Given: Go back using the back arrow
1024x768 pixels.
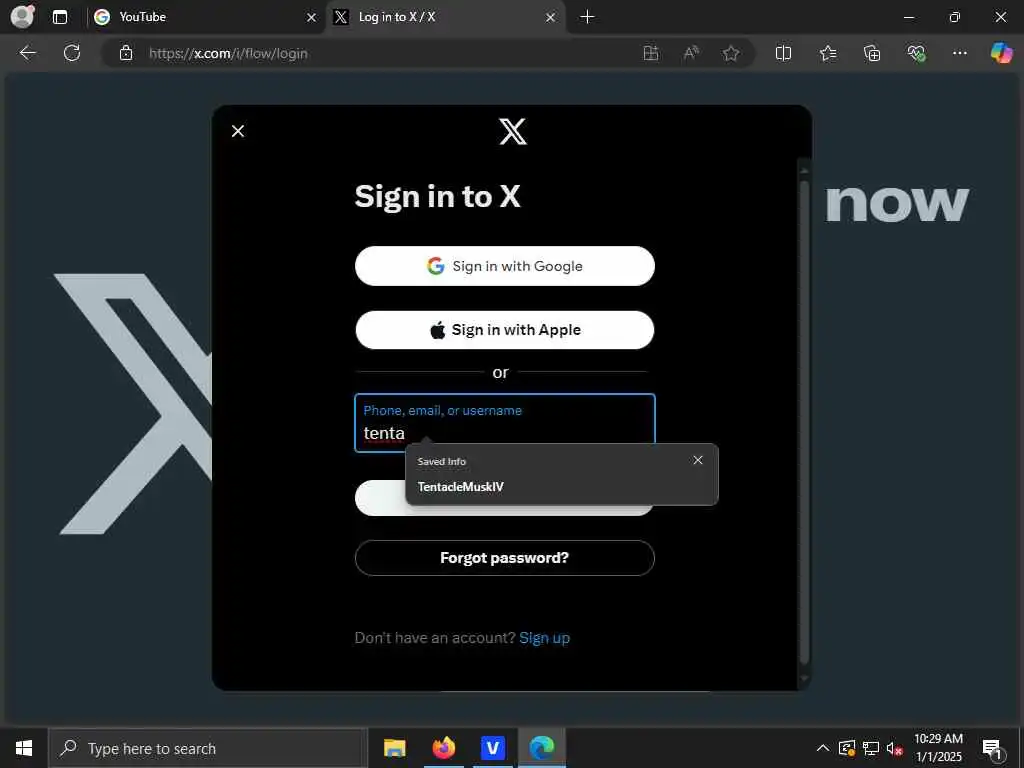Looking at the screenshot, I should pyautogui.click(x=27, y=53).
